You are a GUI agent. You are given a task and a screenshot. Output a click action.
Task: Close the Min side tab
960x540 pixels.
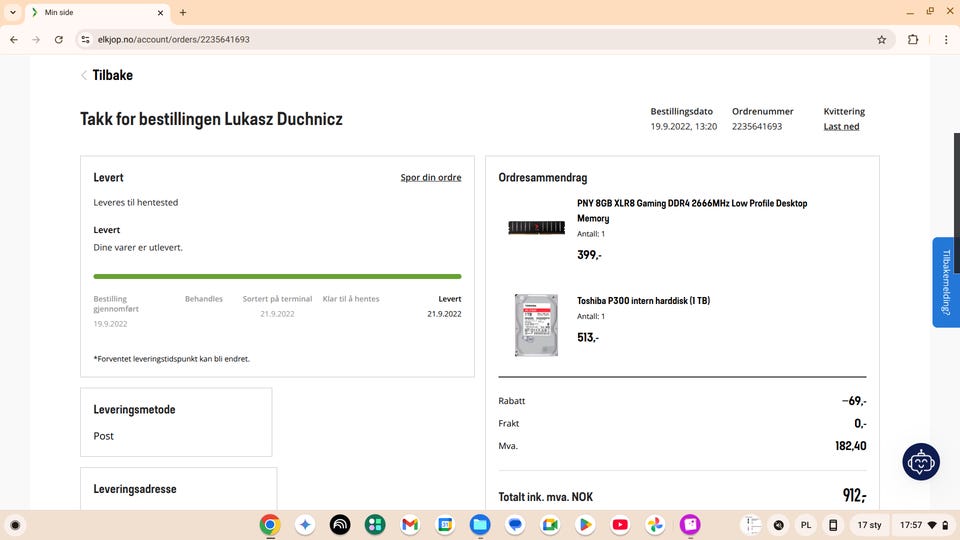click(x=160, y=12)
